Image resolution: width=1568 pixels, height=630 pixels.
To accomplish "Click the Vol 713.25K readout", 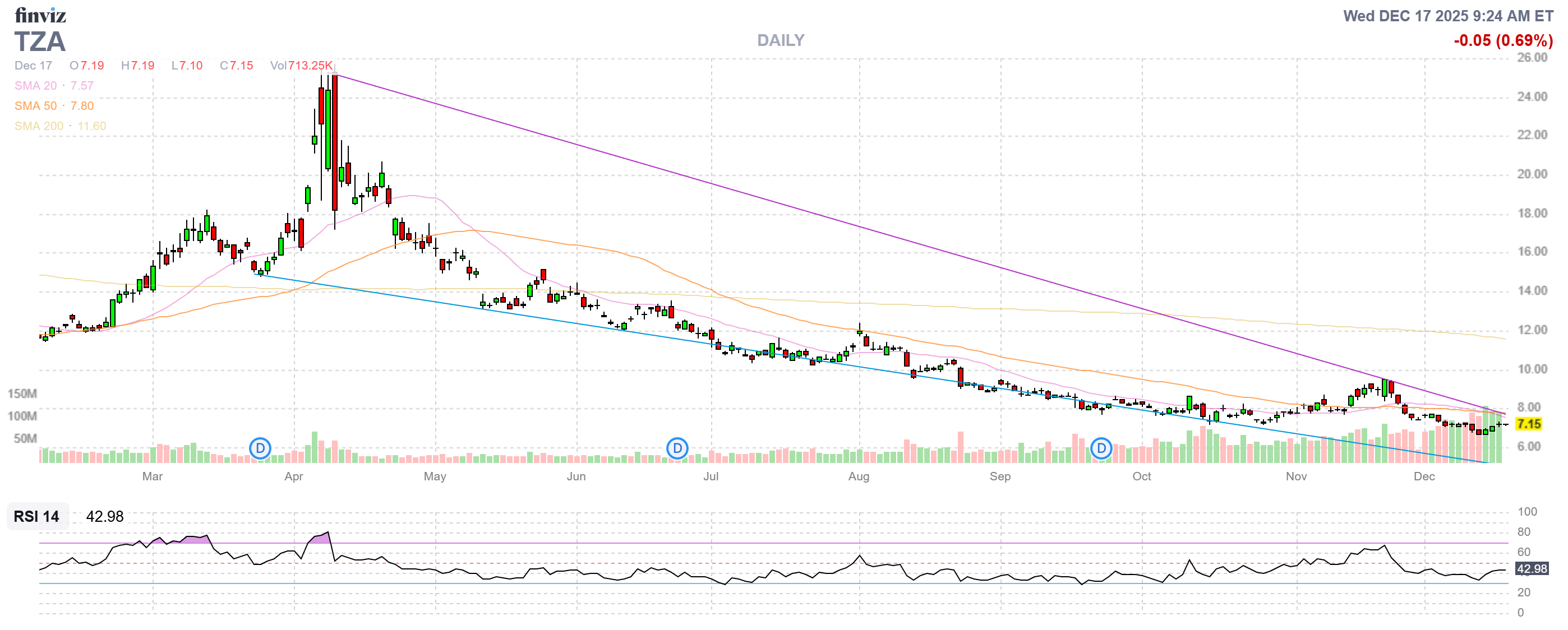I will (x=301, y=66).
